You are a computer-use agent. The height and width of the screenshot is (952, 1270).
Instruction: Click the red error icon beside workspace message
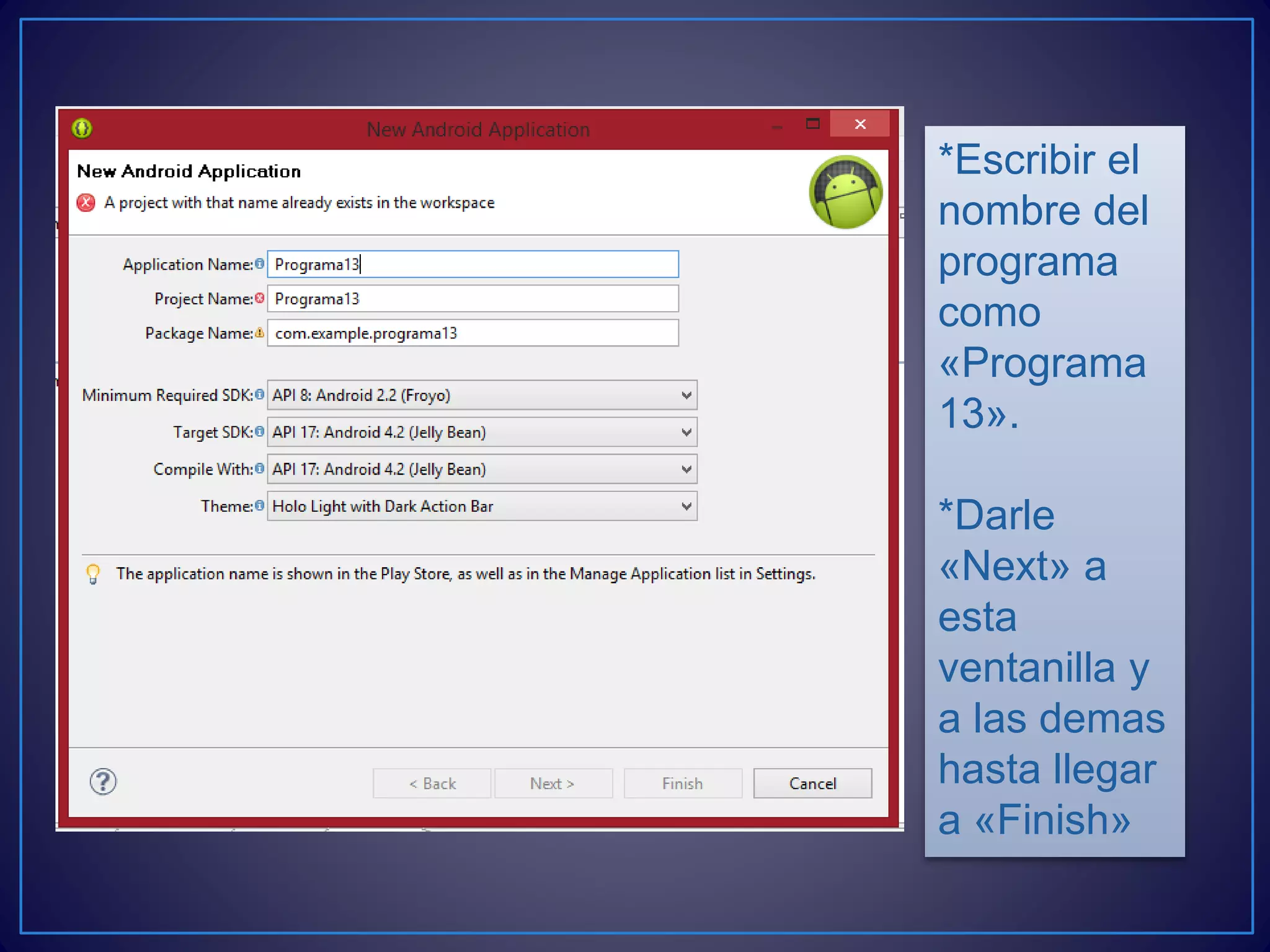pos(86,203)
